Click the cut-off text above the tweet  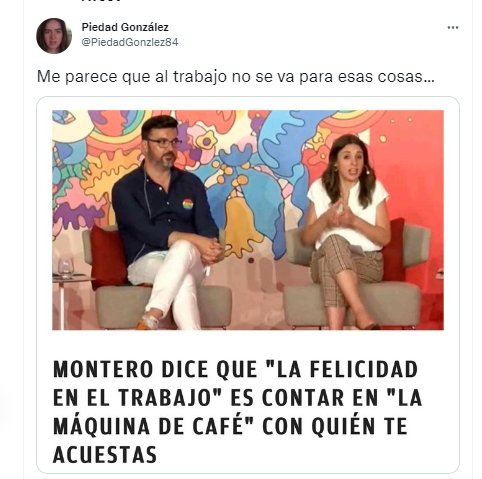click(x=102, y=1)
